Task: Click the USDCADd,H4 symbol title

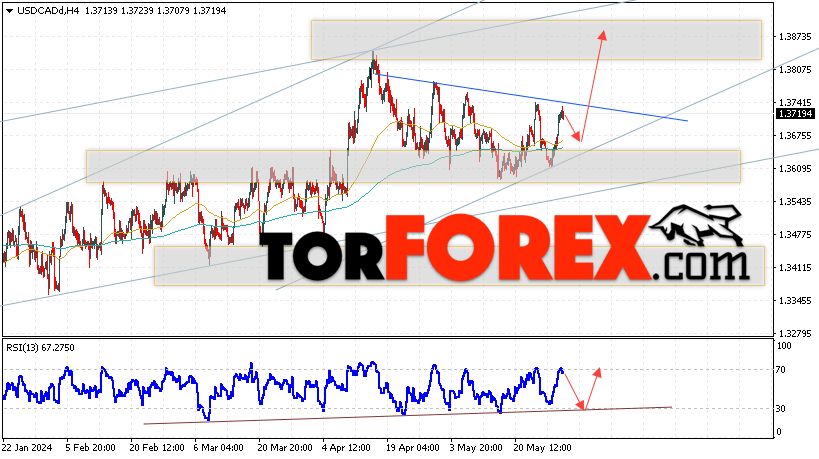Action: pyautogui.click(x=48, y=10)
